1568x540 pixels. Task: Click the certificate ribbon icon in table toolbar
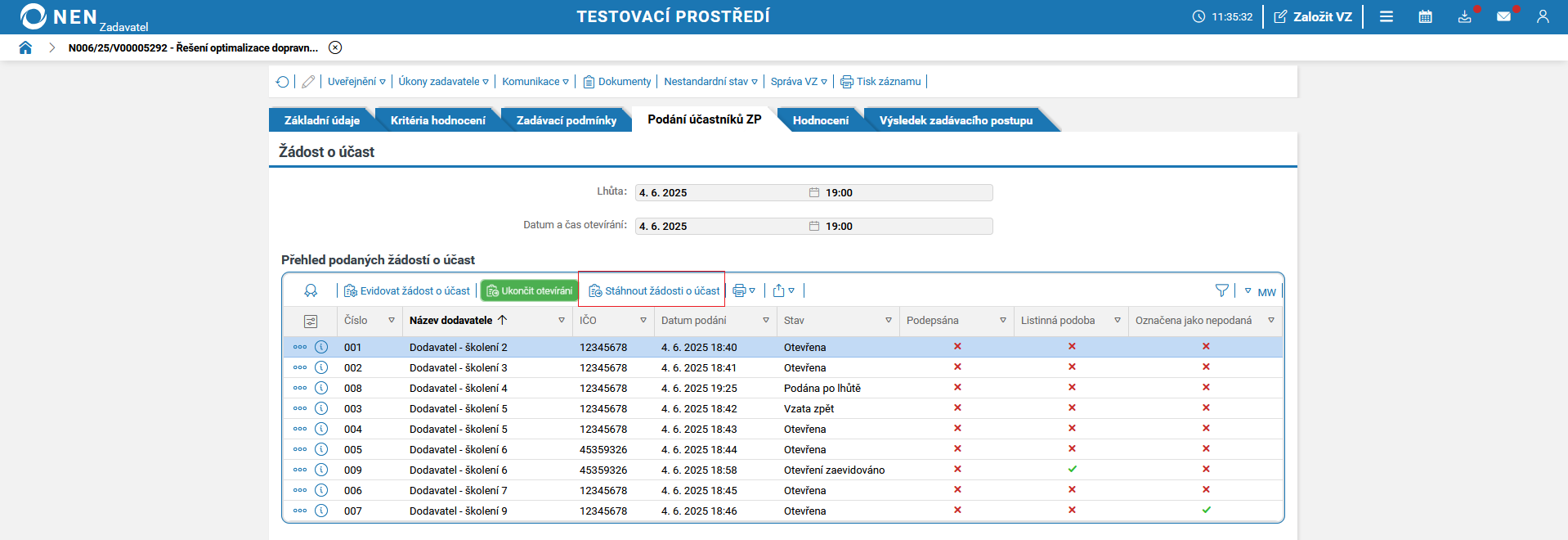point(311,291)
